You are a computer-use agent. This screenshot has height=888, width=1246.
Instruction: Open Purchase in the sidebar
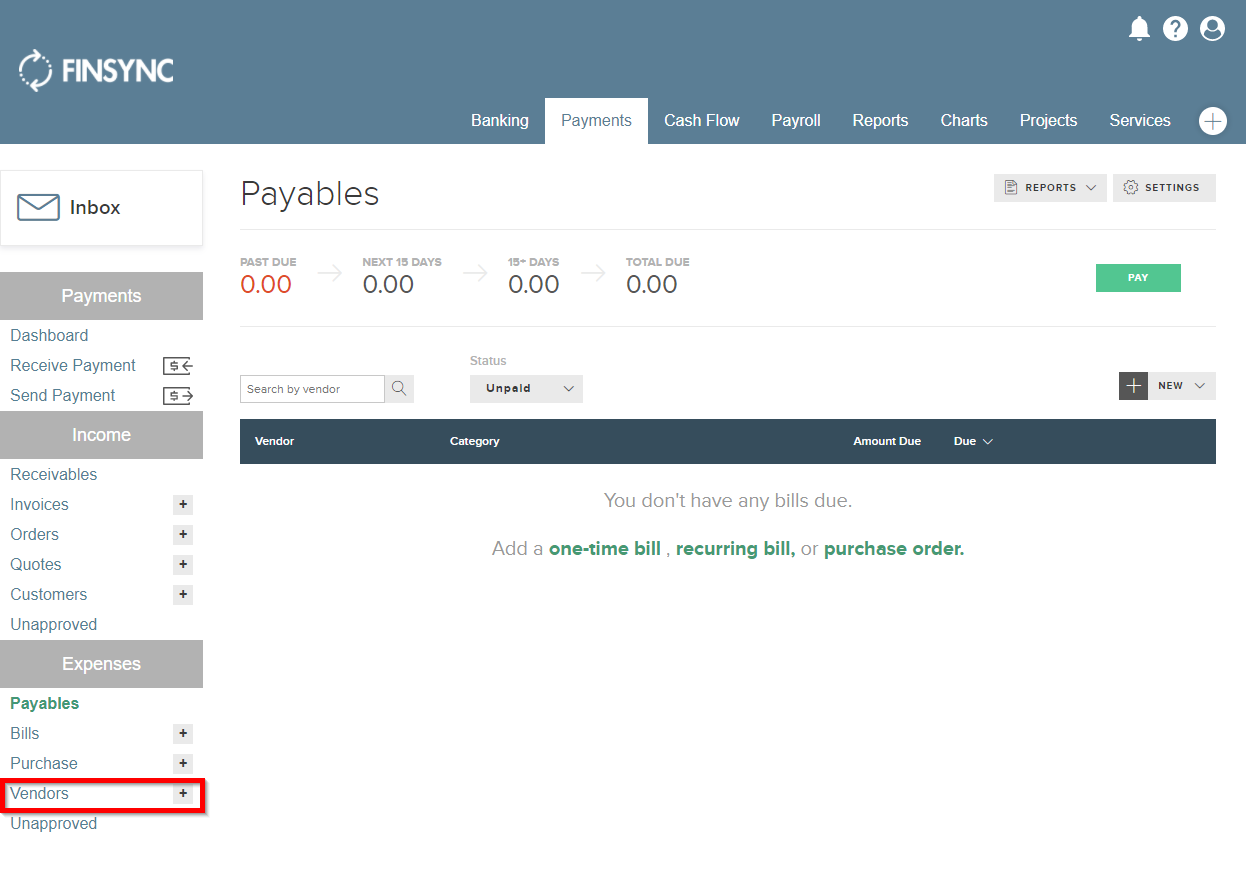(44, 764)
